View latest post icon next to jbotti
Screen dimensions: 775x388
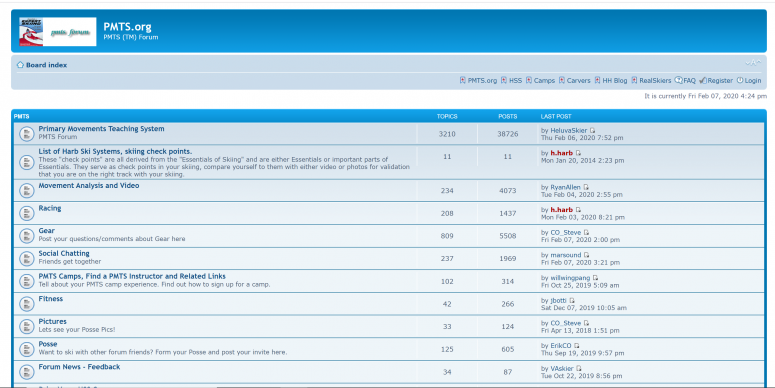coord(572,301)
